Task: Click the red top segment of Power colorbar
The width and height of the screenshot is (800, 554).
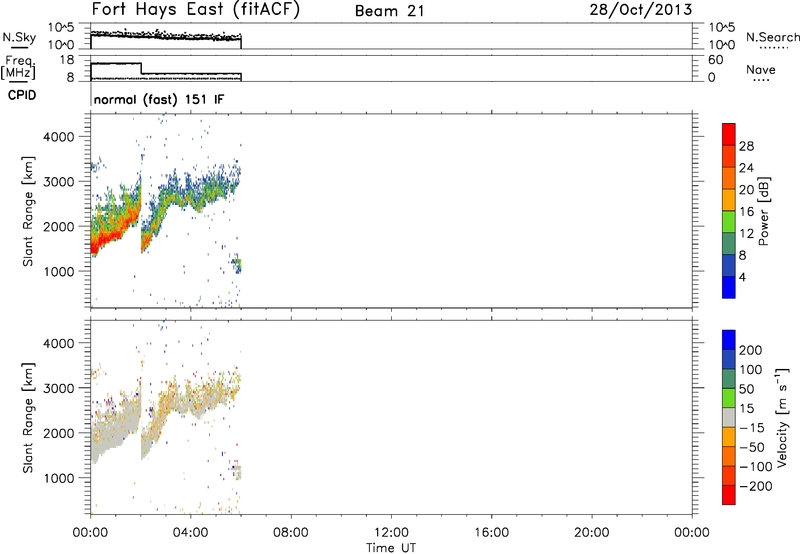Action: [729, 134]
